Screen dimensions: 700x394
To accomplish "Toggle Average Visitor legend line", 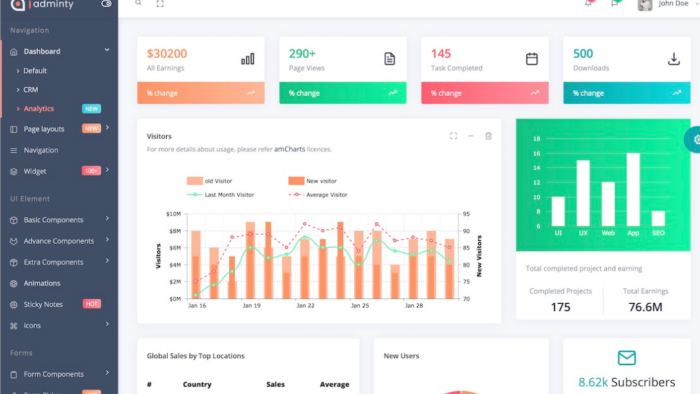I will (296, 195).
